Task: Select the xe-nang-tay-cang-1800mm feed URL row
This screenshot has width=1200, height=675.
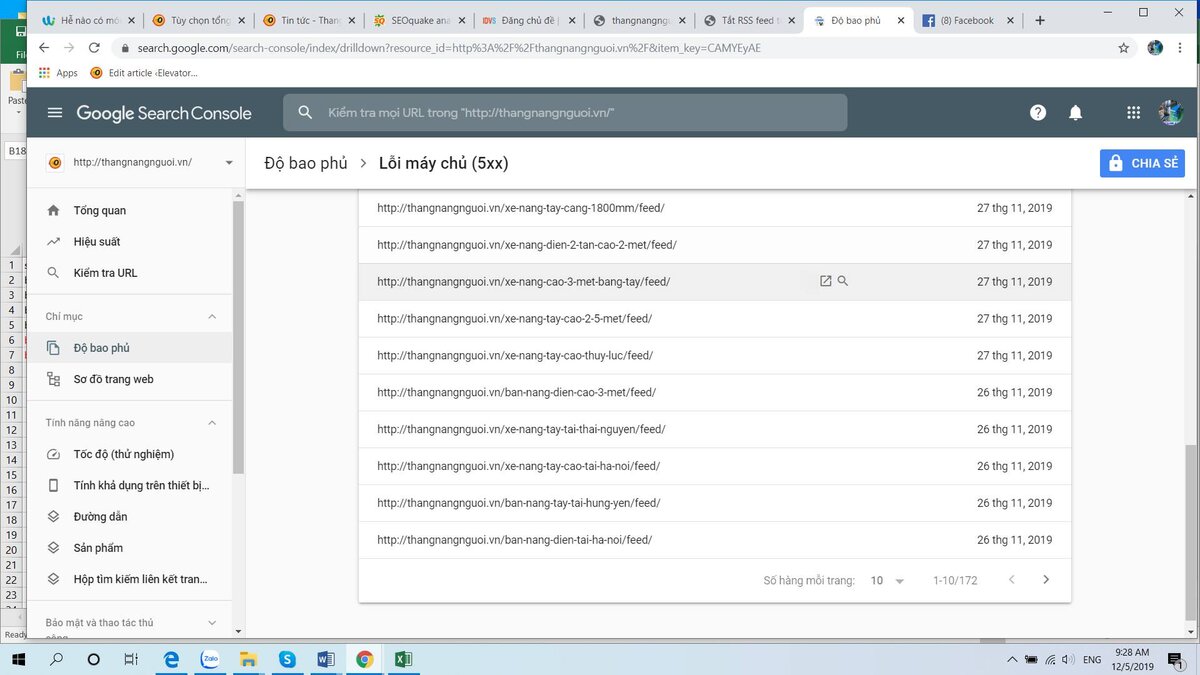Action: coord(714,208)
